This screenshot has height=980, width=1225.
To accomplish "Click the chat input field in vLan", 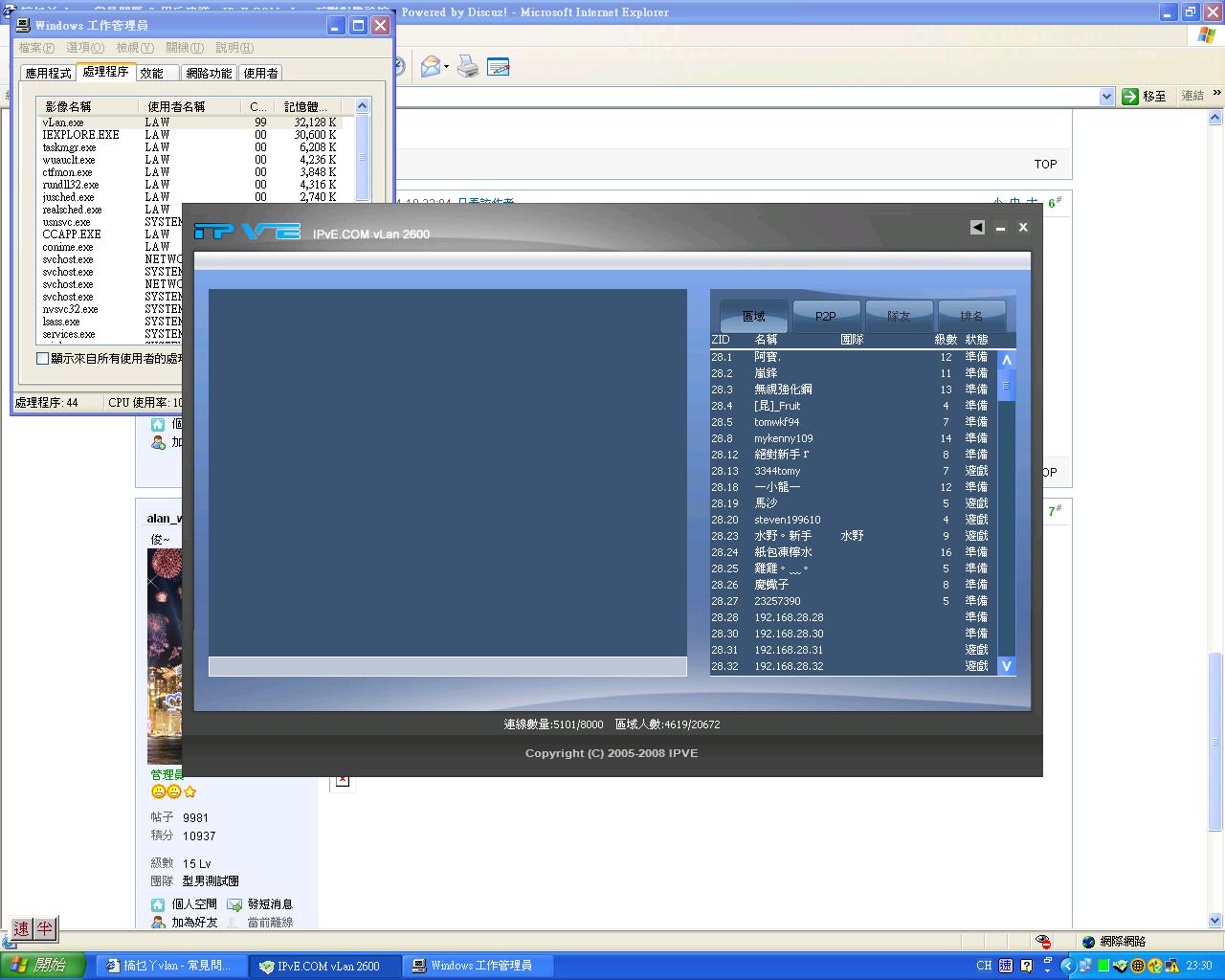I will (448, 666).
